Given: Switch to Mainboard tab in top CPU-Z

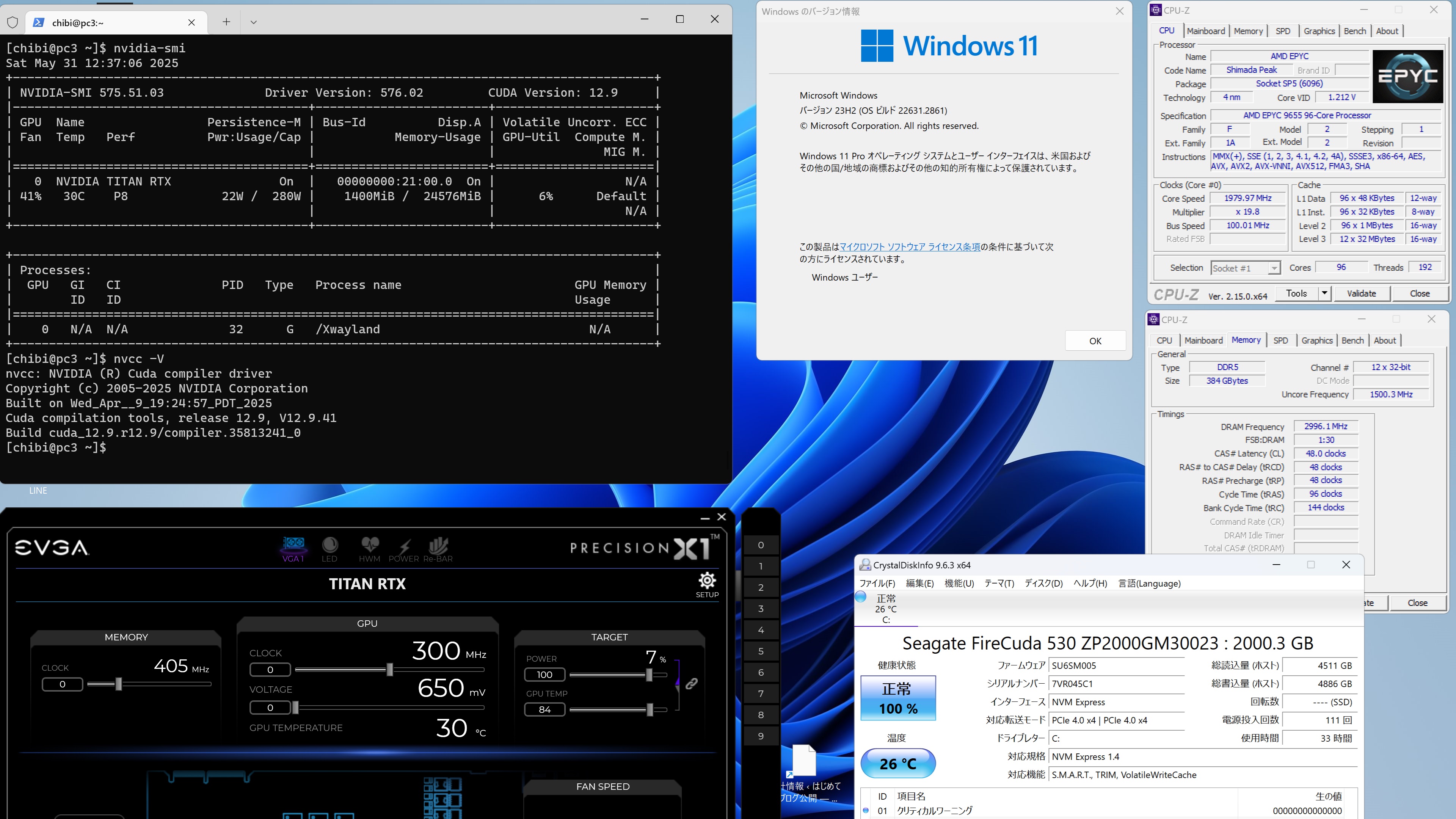Looking at the screenshot, I should point(1206,31).
